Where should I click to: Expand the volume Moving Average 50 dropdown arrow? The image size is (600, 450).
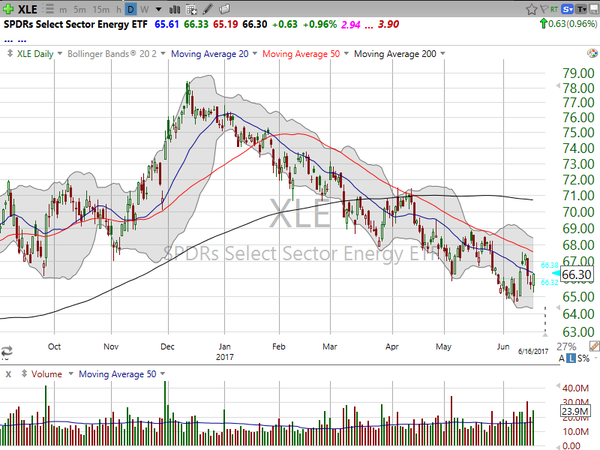pos(163,373)
